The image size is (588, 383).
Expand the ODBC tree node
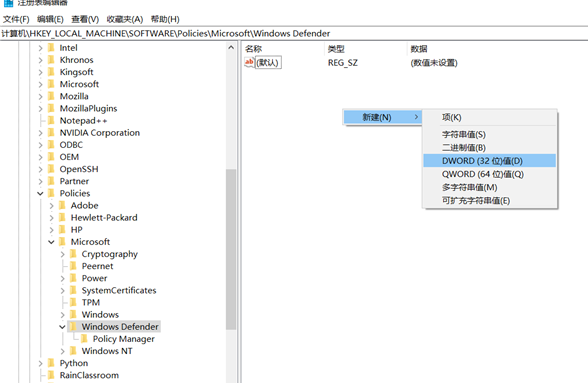click(x=40, y=145)
